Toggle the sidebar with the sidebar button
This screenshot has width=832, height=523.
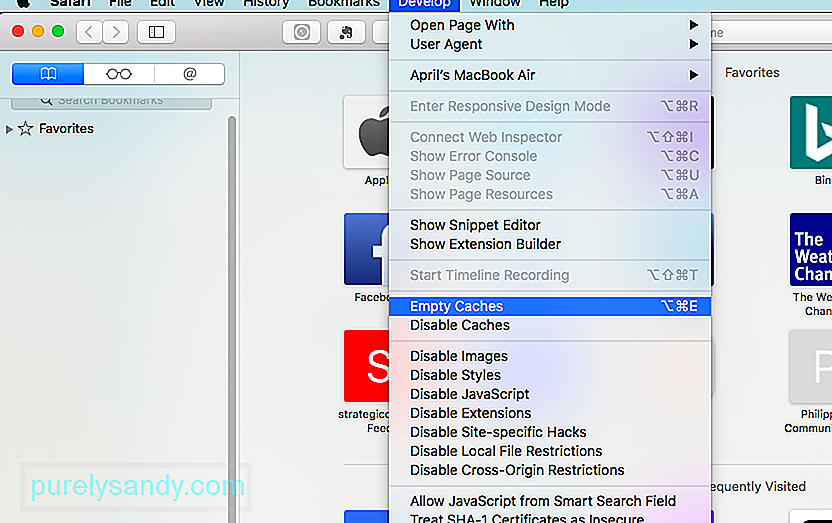coord(156,32)
